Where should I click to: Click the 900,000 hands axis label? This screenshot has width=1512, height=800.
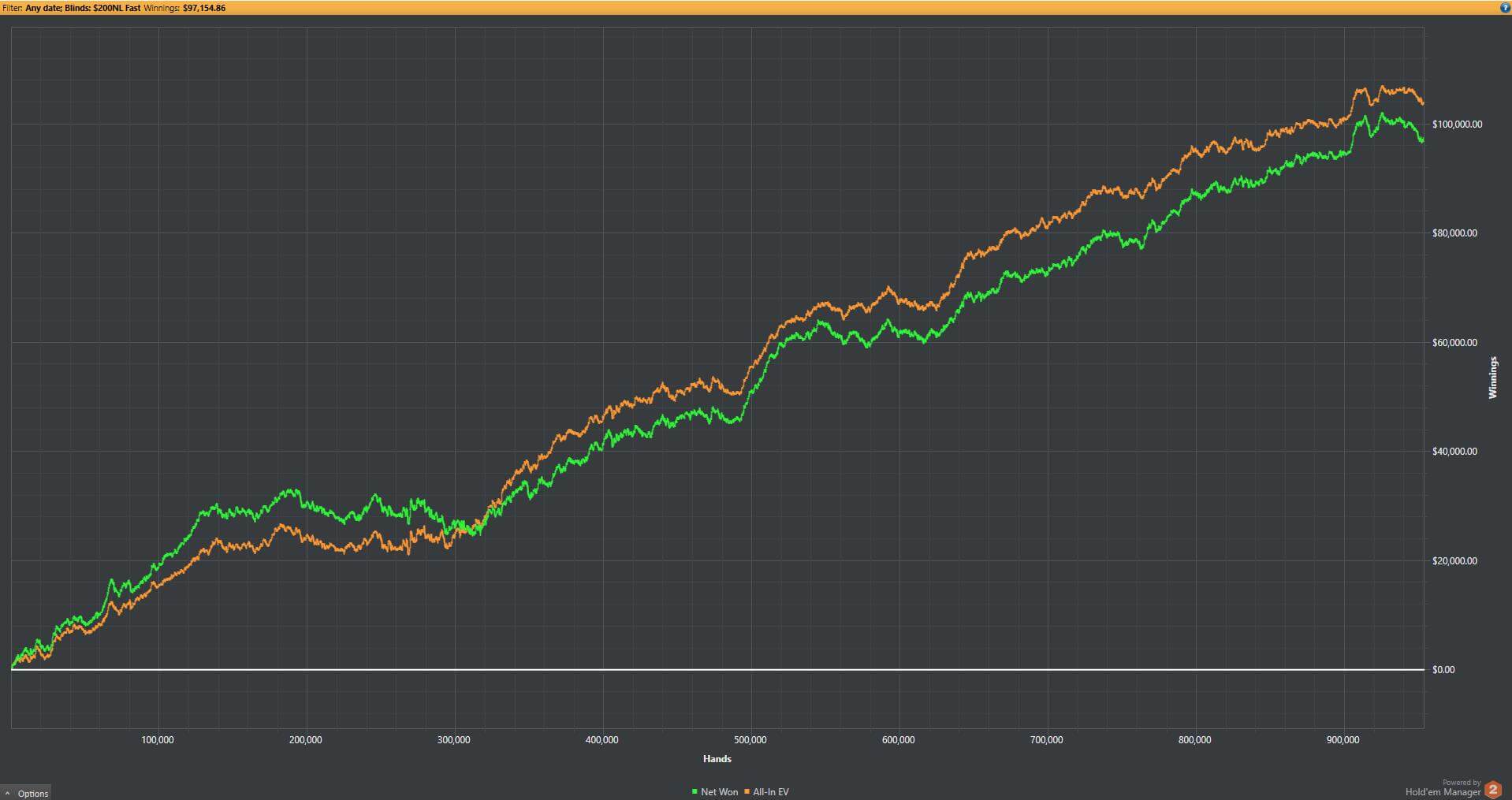pos(1343,739)
